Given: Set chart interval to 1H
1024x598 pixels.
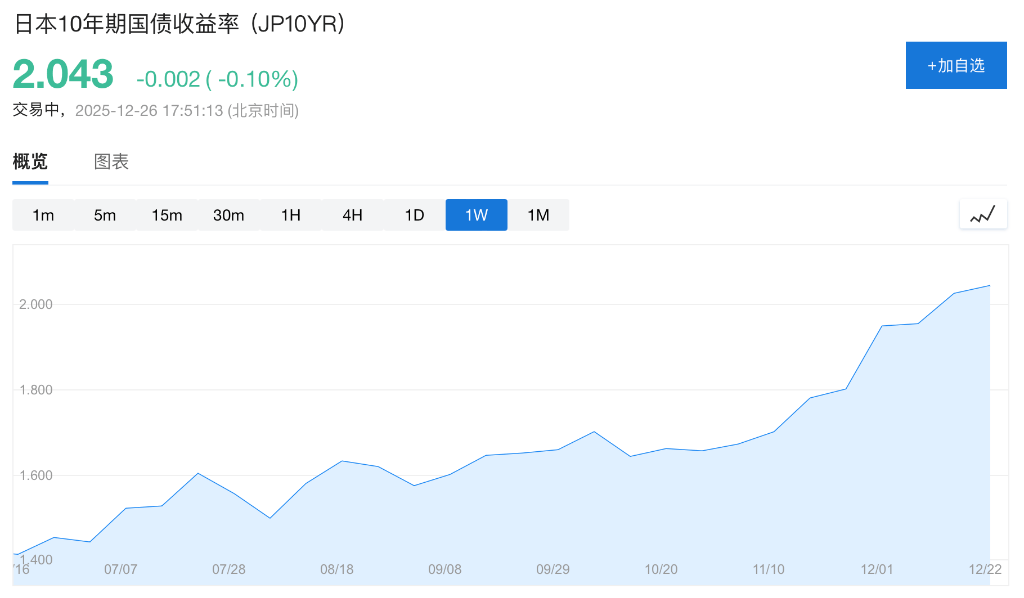Looking at the screenshot, I should pyautogui.click(x=291, y=215).
